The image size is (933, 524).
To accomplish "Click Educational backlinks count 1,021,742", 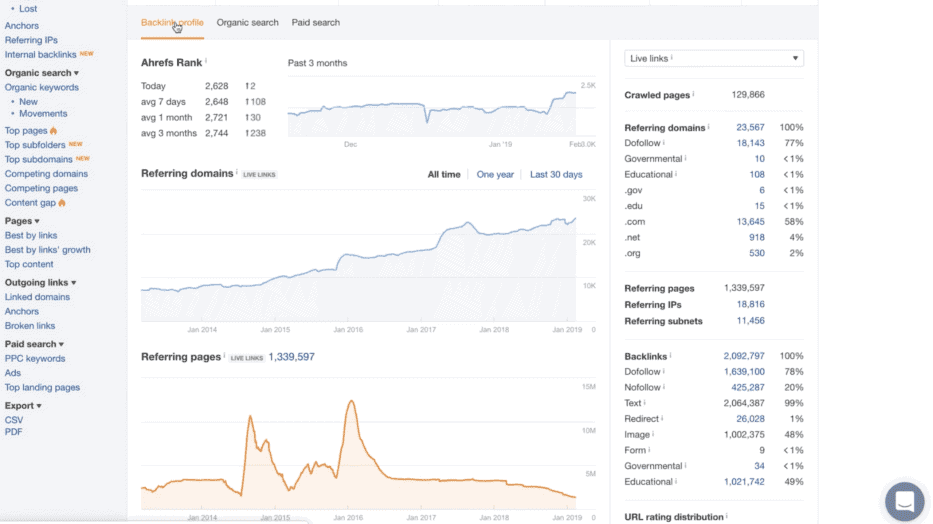I will 744,482.
